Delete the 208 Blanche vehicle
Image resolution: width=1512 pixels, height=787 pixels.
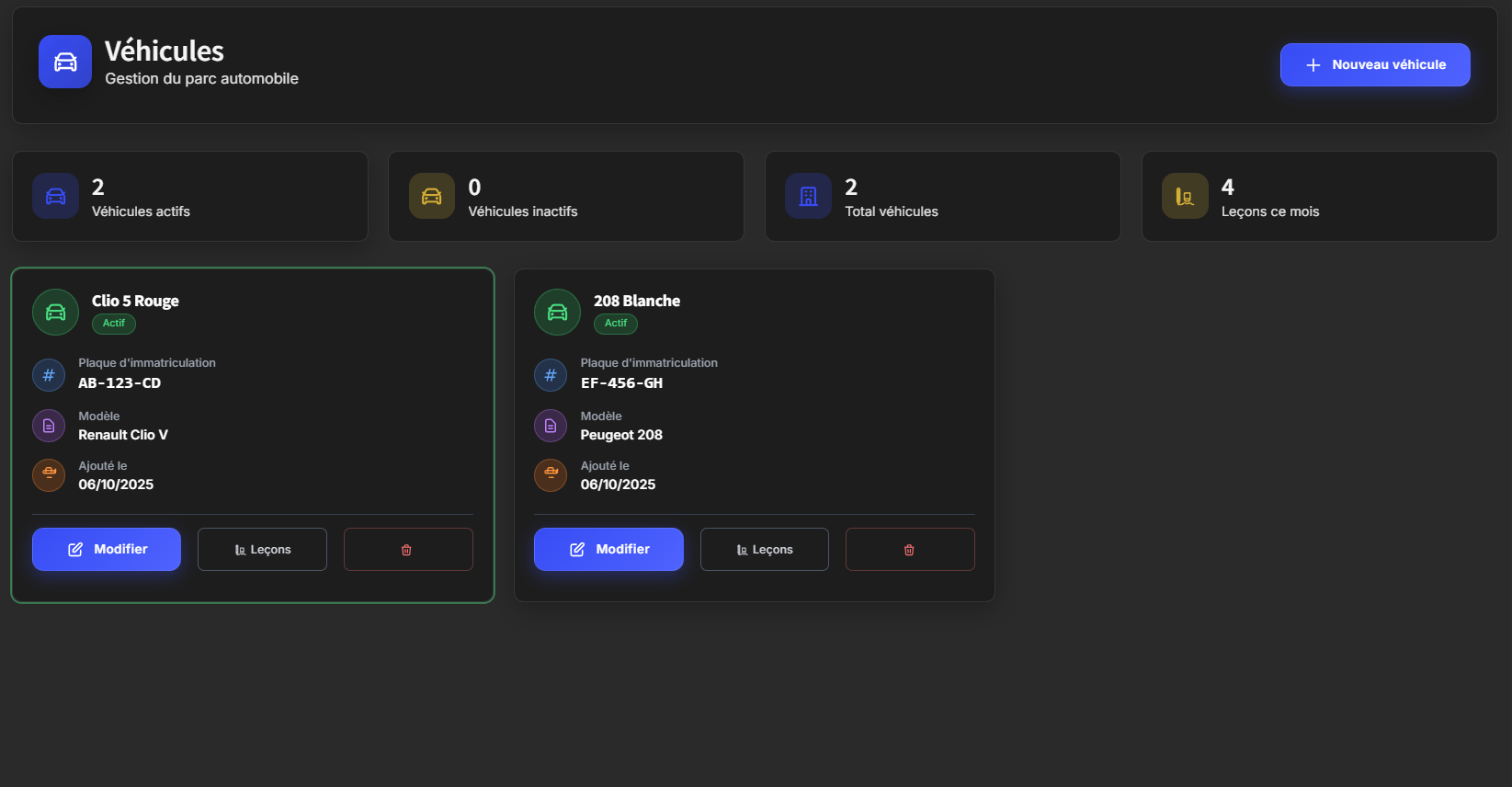[x=910, y=550]
